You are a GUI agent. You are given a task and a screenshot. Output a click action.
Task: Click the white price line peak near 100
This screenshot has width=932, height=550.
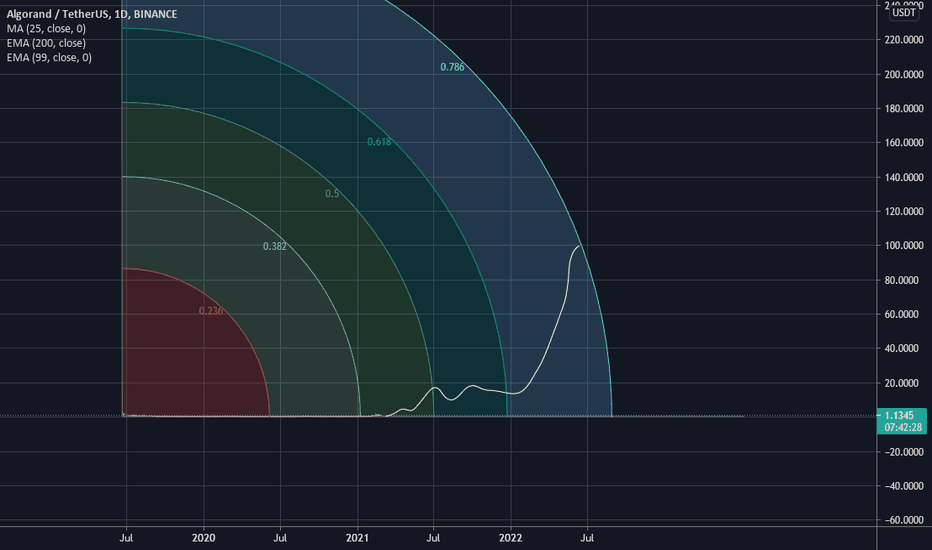pos(578,246)
